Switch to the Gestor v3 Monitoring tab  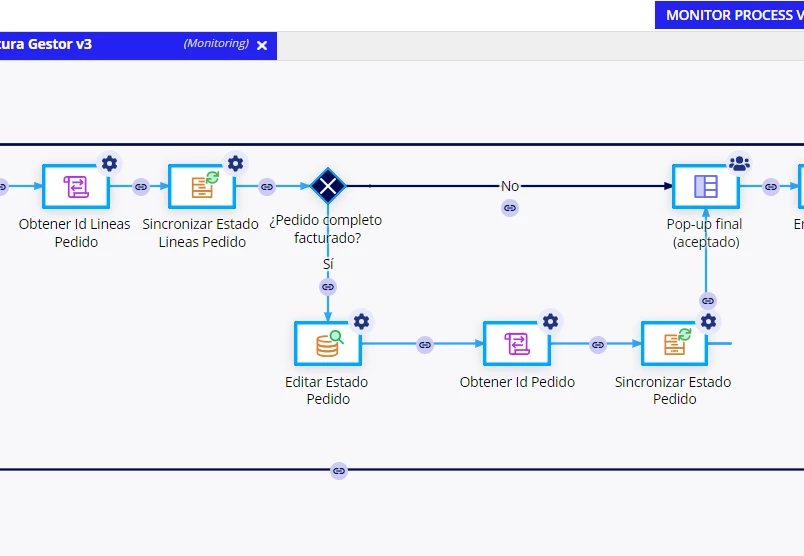138,46
